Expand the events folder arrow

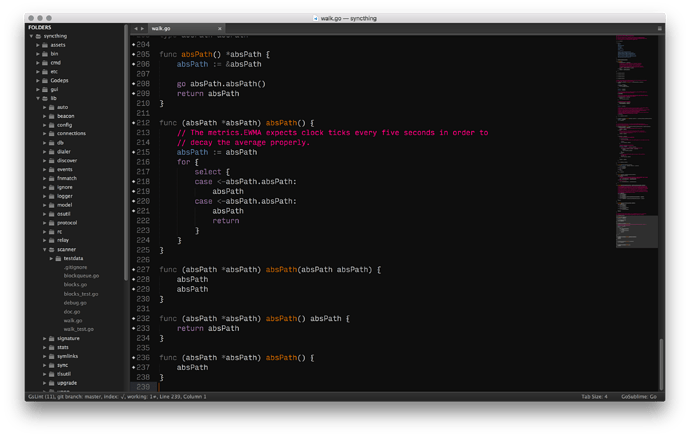[44, 169]
